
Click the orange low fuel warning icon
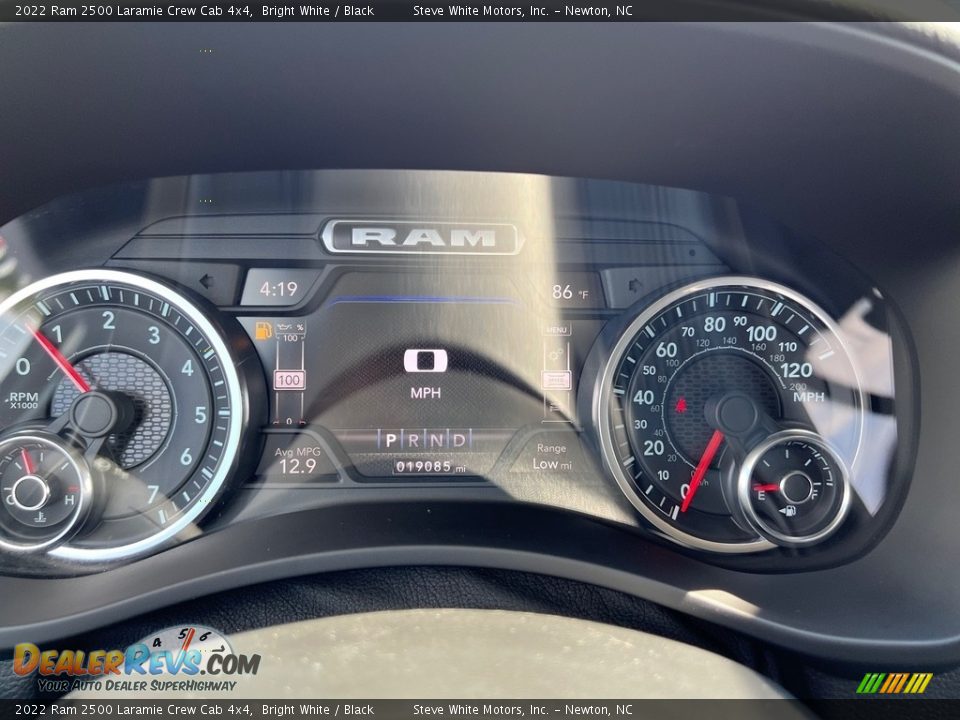[x=263, y=330]
